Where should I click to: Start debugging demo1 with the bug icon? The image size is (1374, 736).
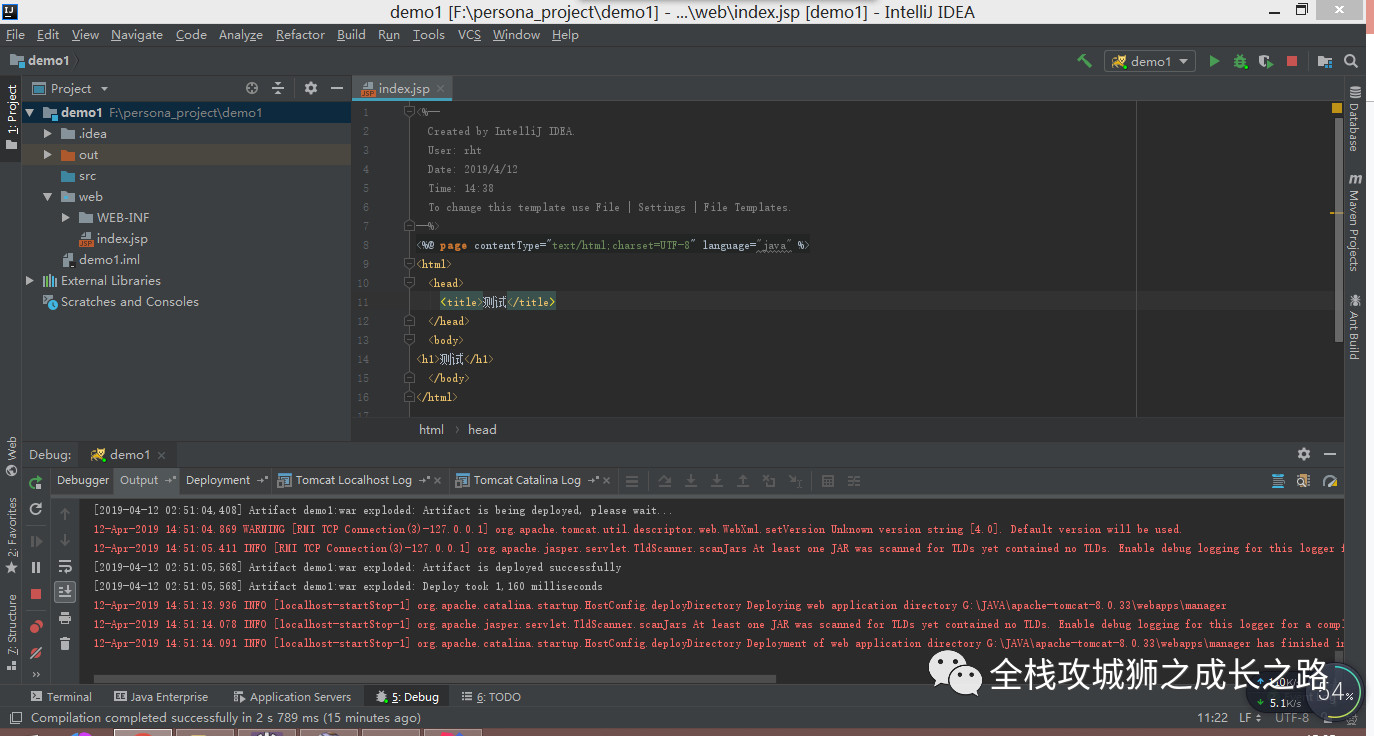click(x=1240, y=61)
